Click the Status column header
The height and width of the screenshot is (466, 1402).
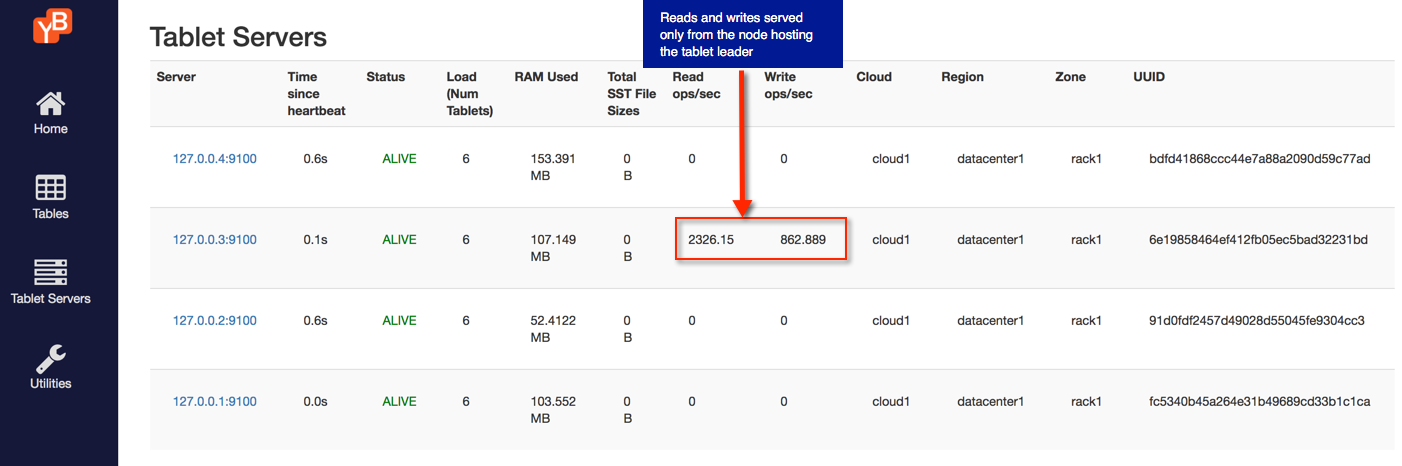pyautogui.click(x=386, y=77)
